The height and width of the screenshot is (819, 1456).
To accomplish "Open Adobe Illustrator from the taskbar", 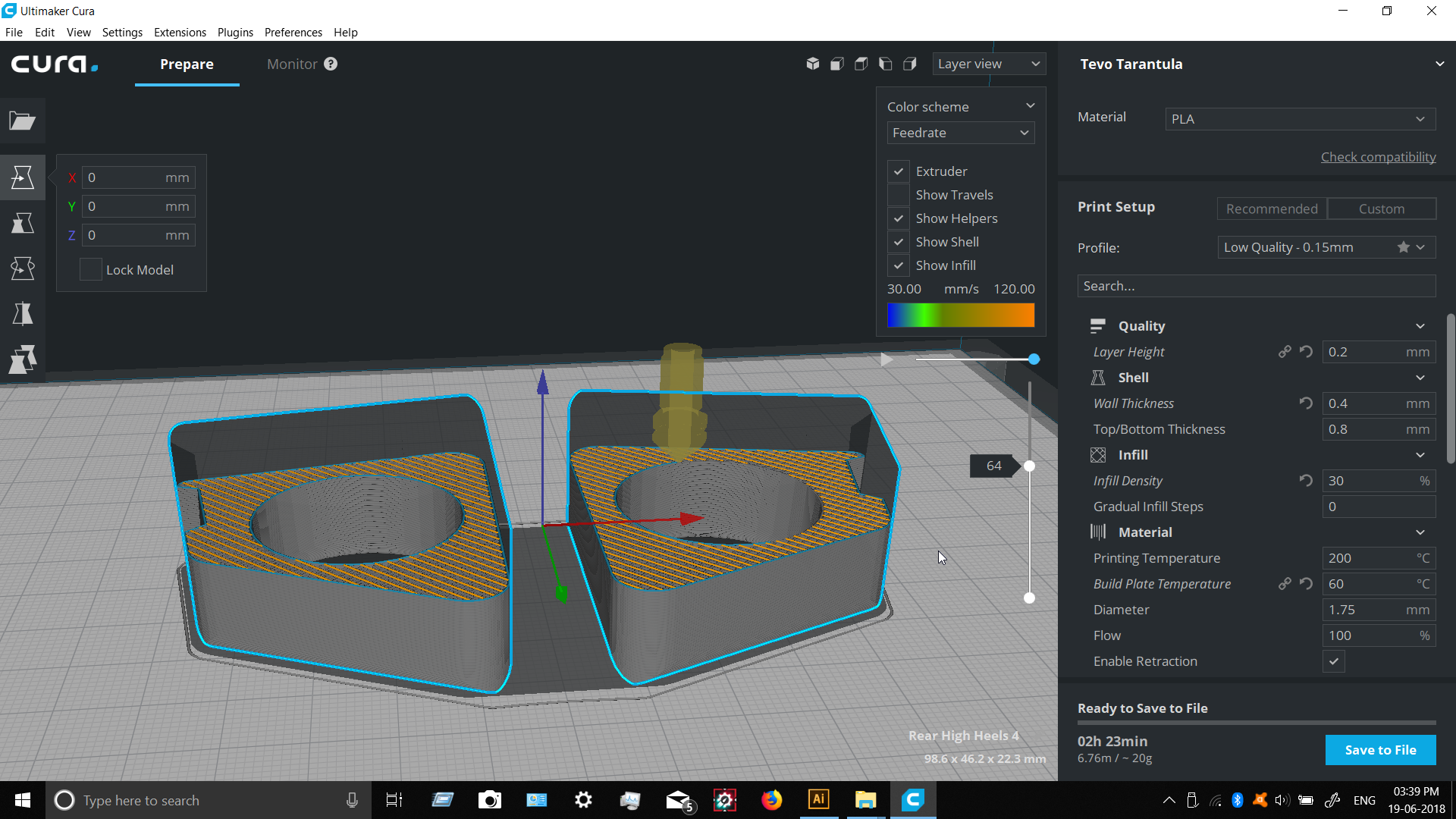I will 819,800.
